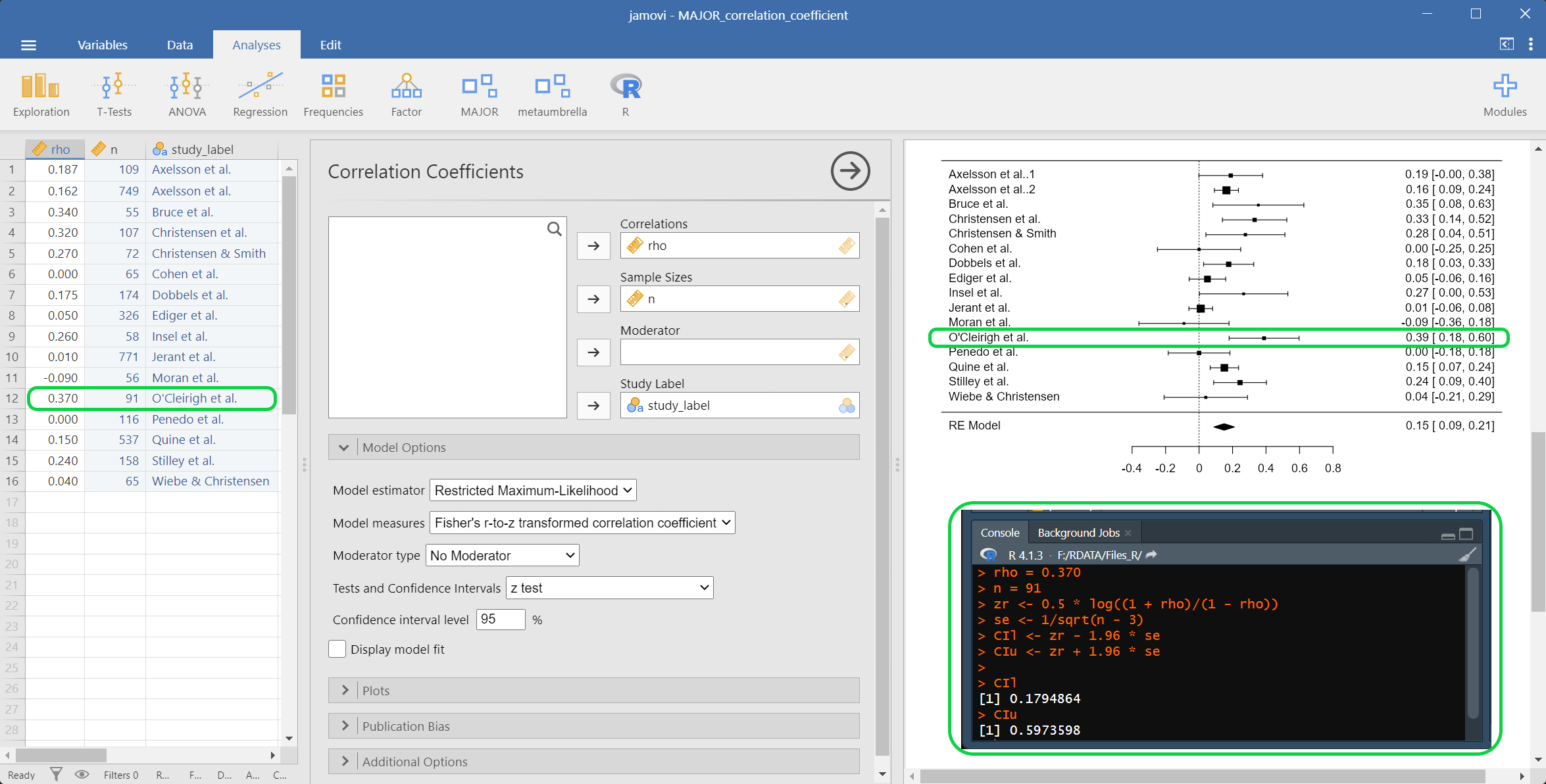Move variable into Study Label box arrow

click(593, 405)
